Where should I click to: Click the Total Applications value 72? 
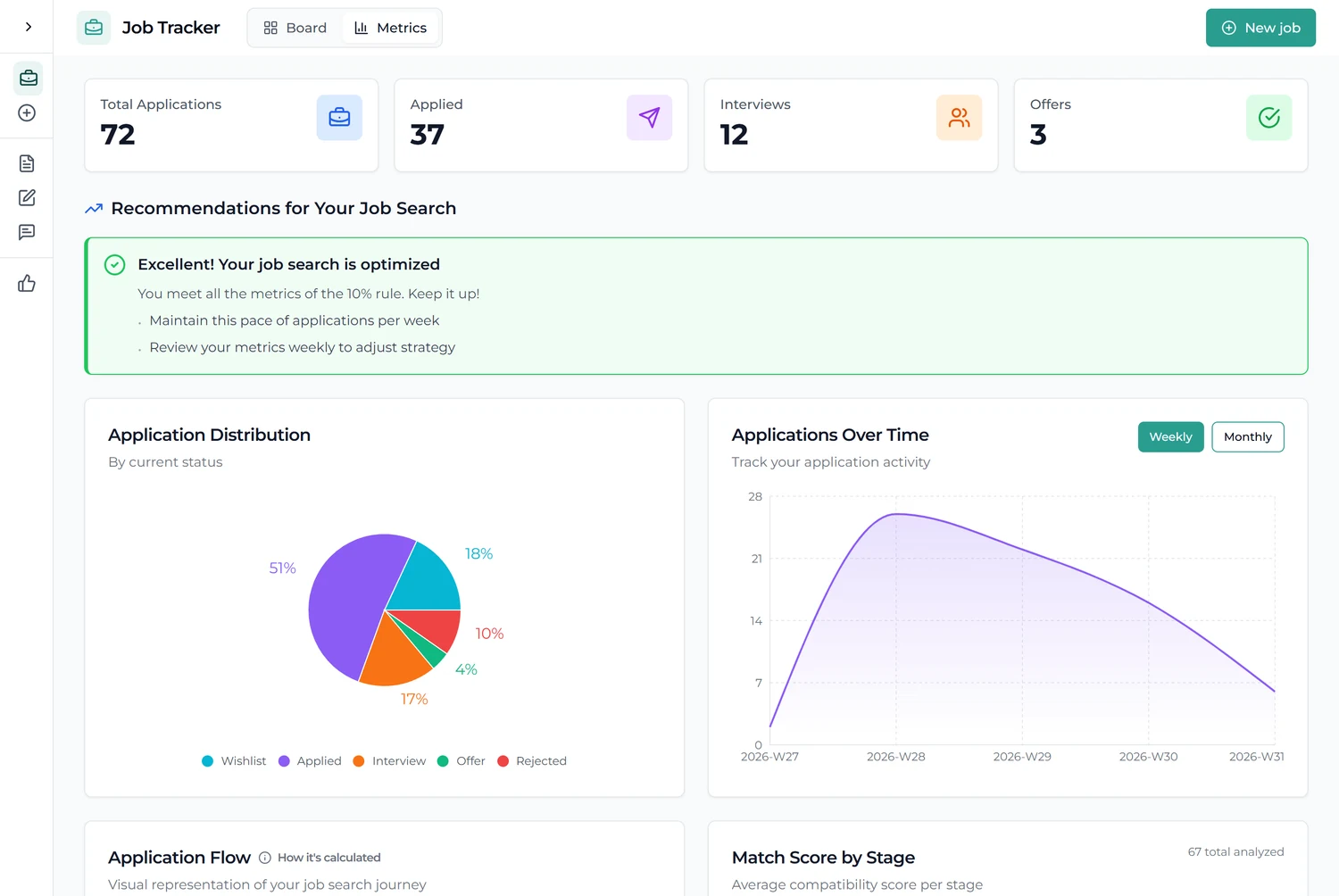[118, 135]
